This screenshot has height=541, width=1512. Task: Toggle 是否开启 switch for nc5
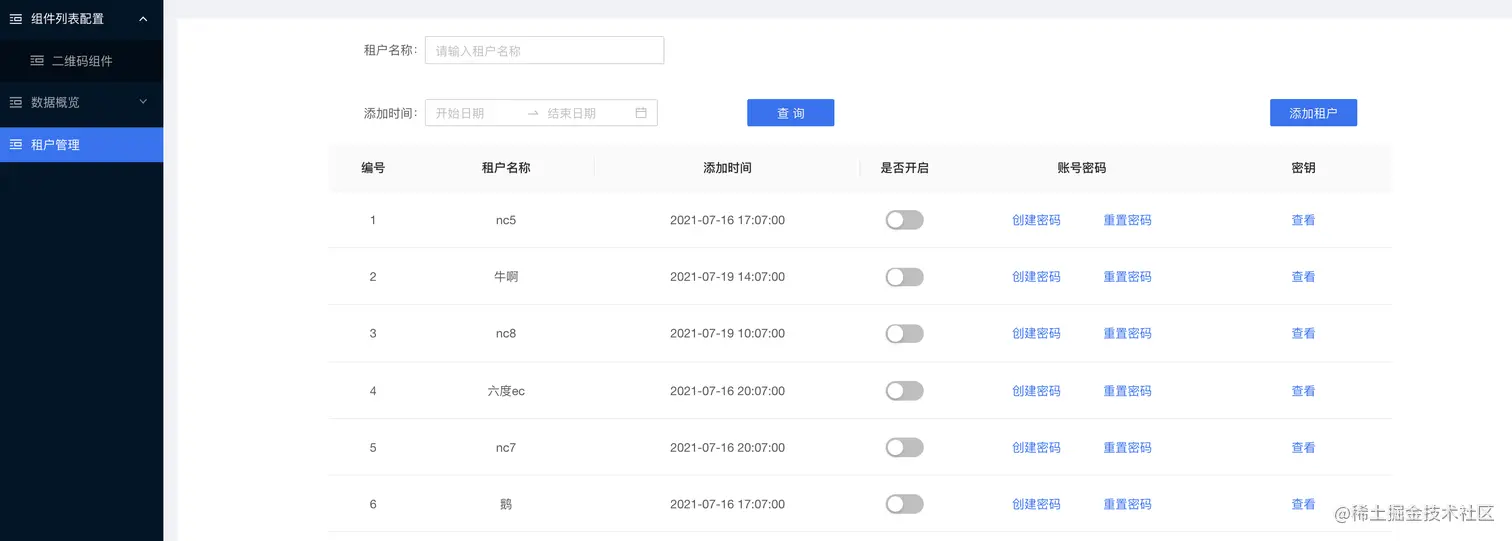[x=904, y=220]
